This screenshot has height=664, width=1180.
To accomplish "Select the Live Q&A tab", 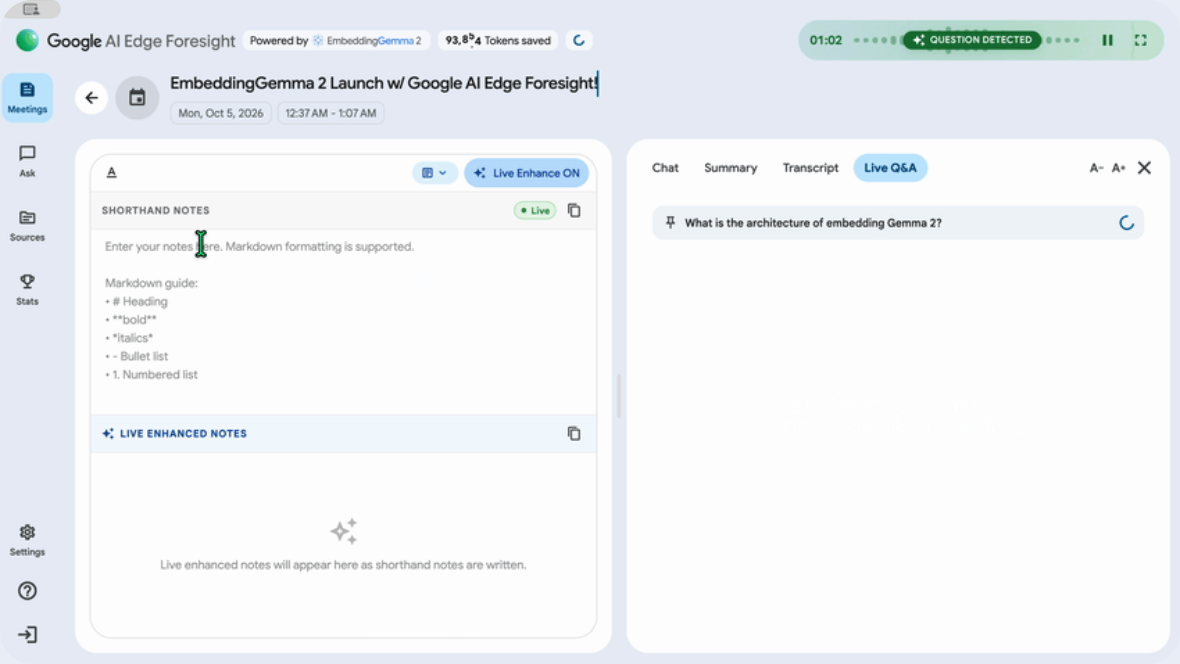I will coord(890,168).
